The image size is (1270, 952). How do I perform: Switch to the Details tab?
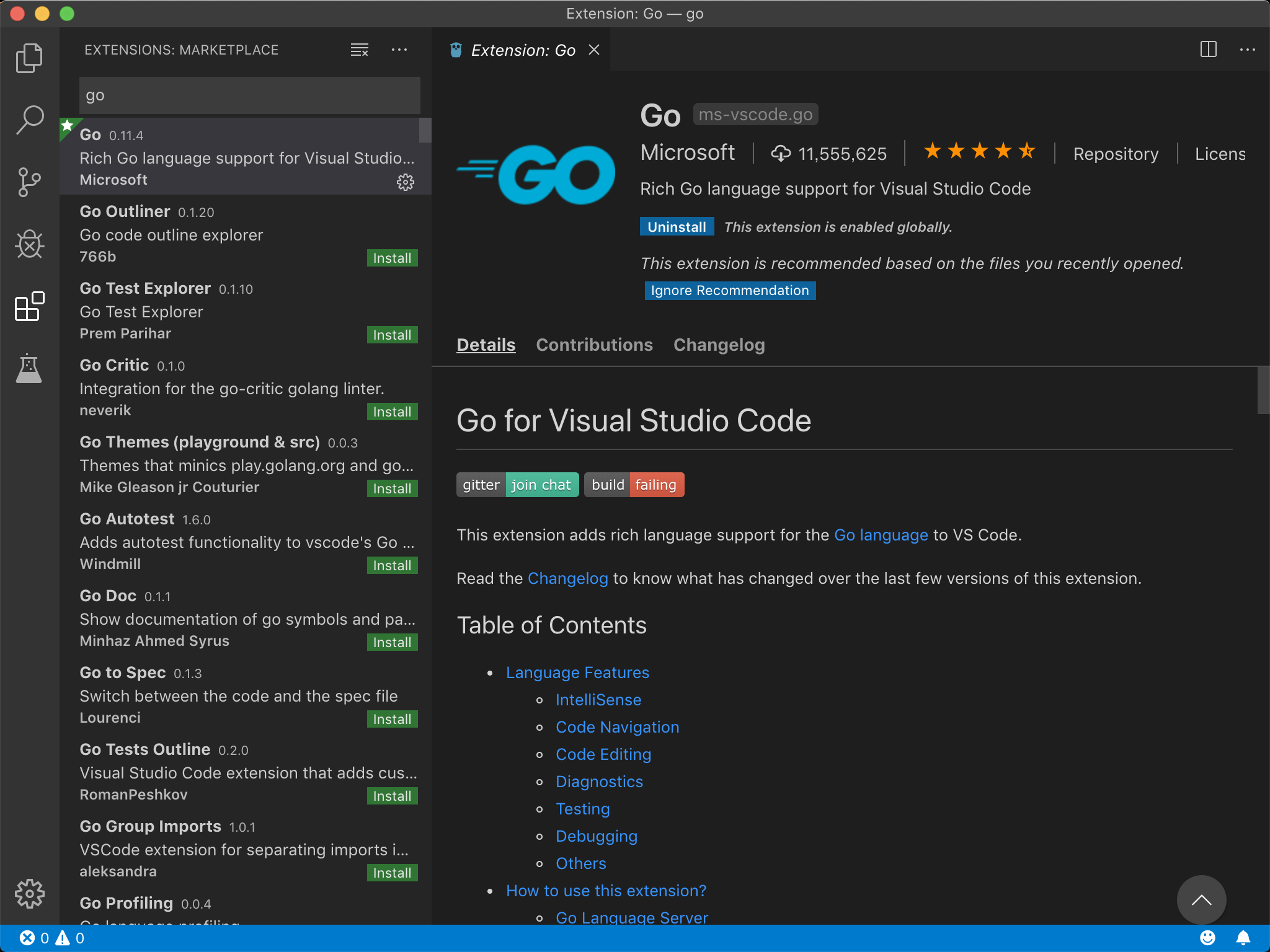[x=486, y=345]
